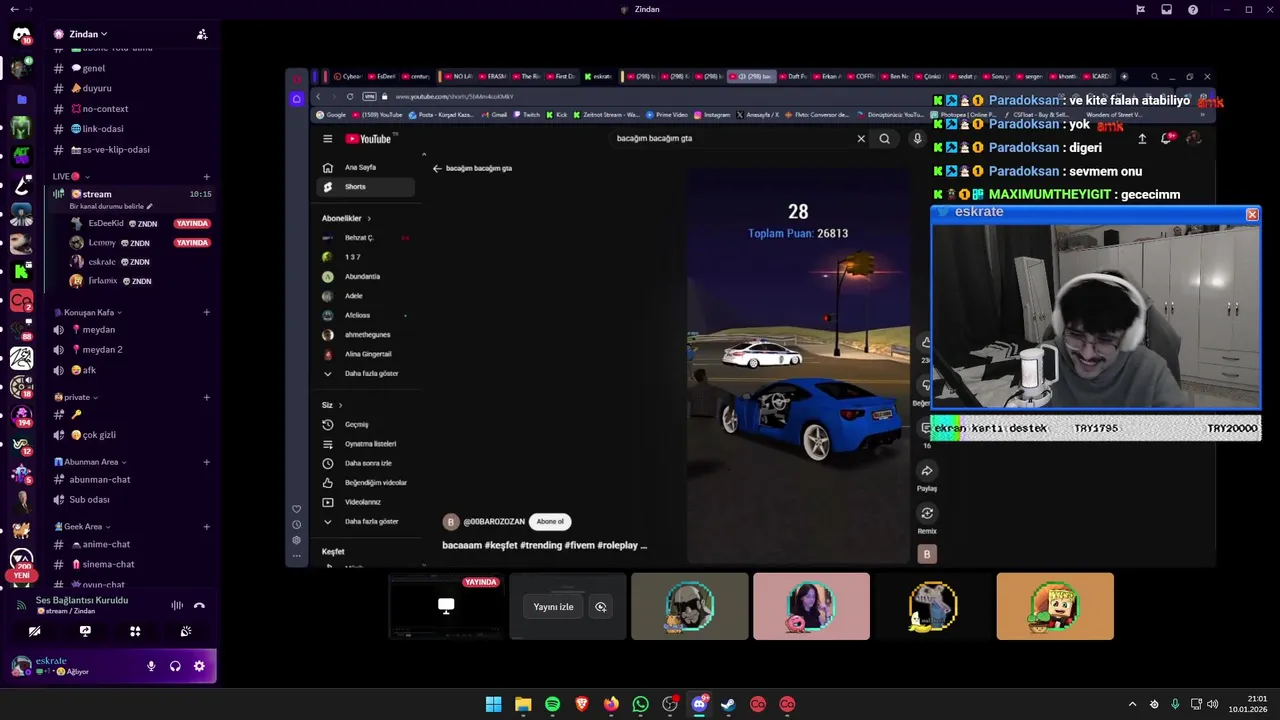Toggle microphone mute in user panel
The width and height of the screenshot is (1280, 720).
[x=151, y=666]
